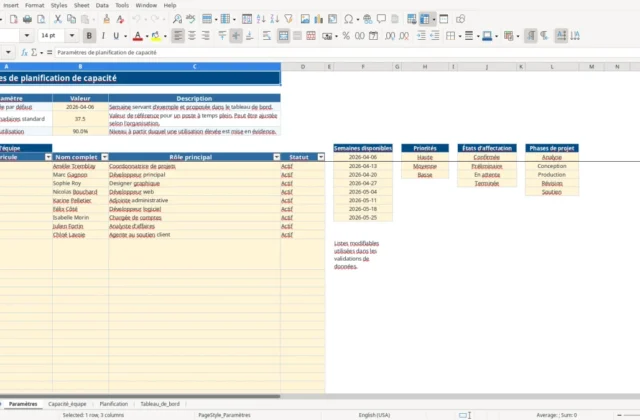This screenshot has width=640, height=420.
Task: Switch to the Capacité_équipe sheet tab
Action: 67,404
